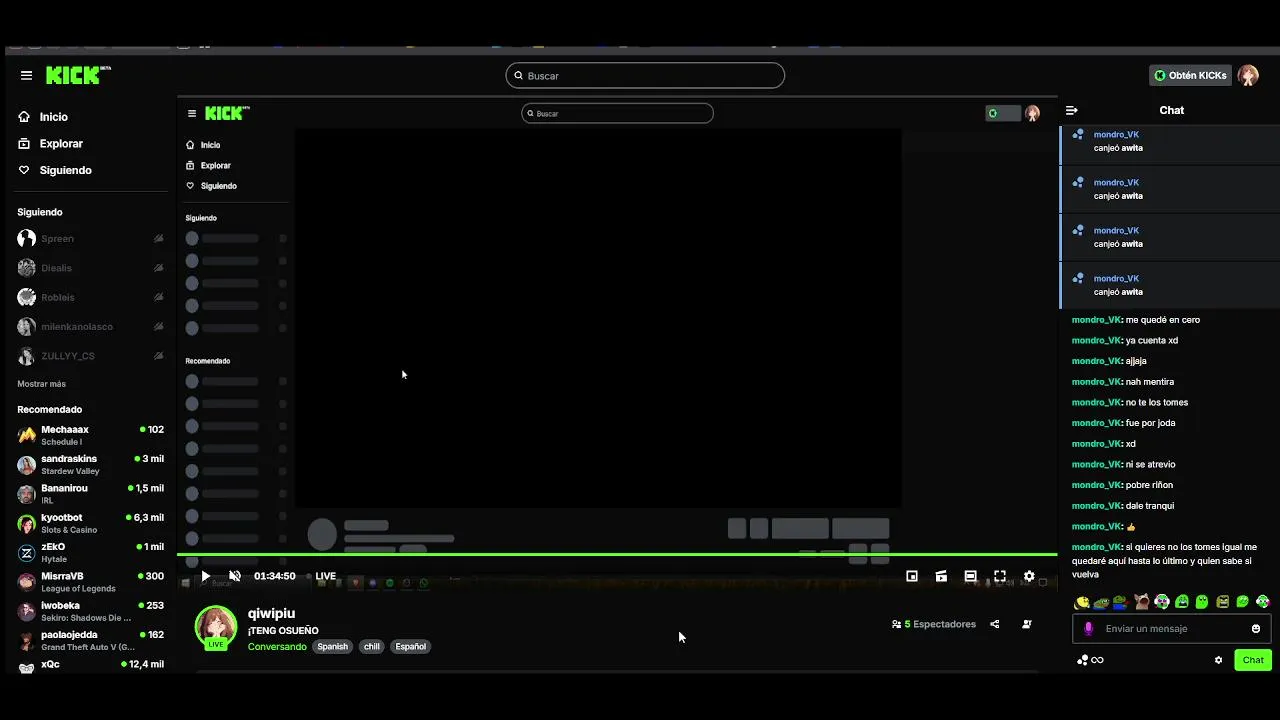The image size is (1280, 720).
Task: Open recommended channel MisrraVB
Action: click(x=90, y=582)
